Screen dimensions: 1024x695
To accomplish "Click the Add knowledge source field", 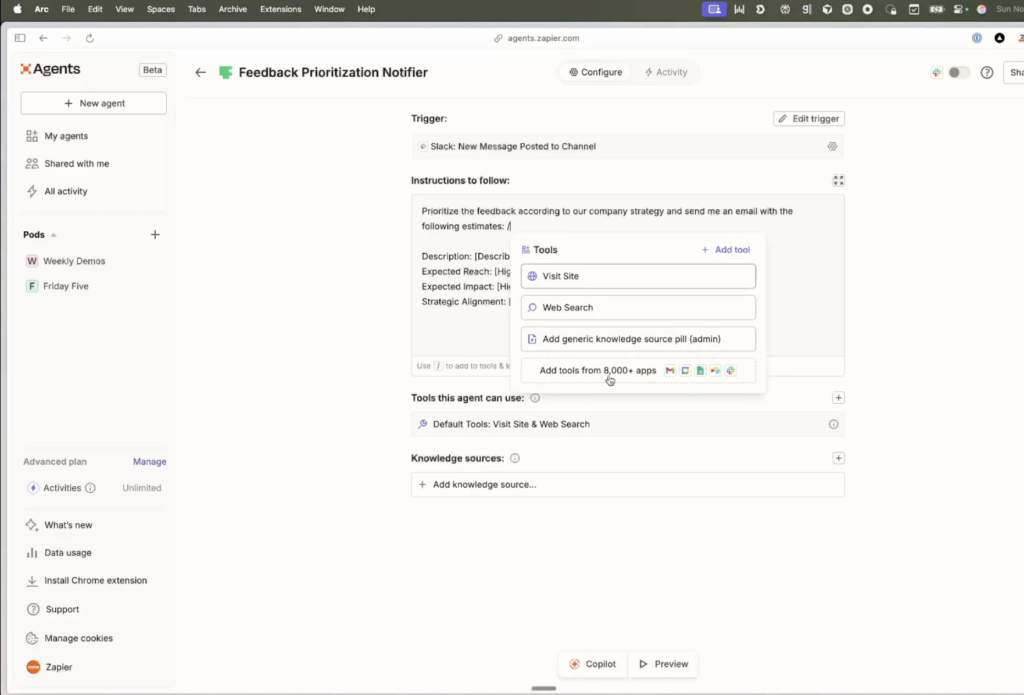I will click(x=627, y=485).
